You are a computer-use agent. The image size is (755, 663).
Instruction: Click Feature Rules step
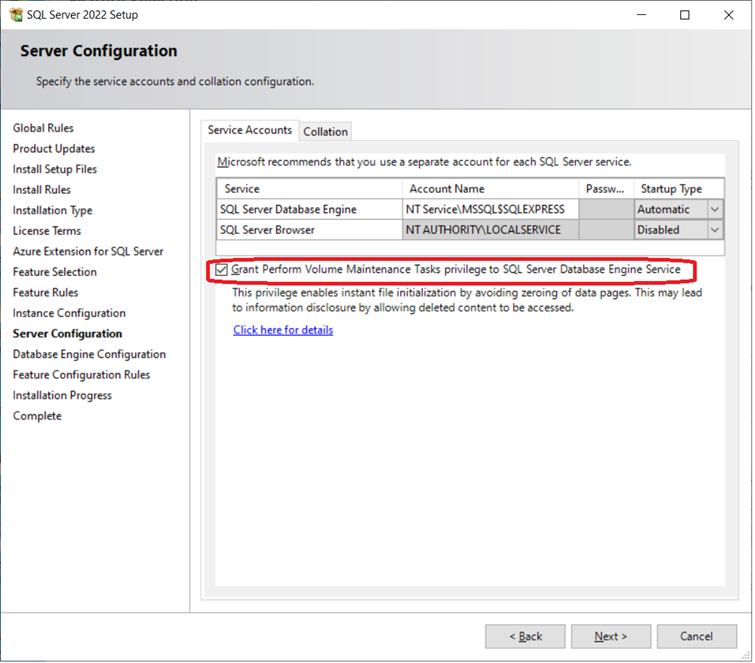pyautogui.click(x=46, y=293)
